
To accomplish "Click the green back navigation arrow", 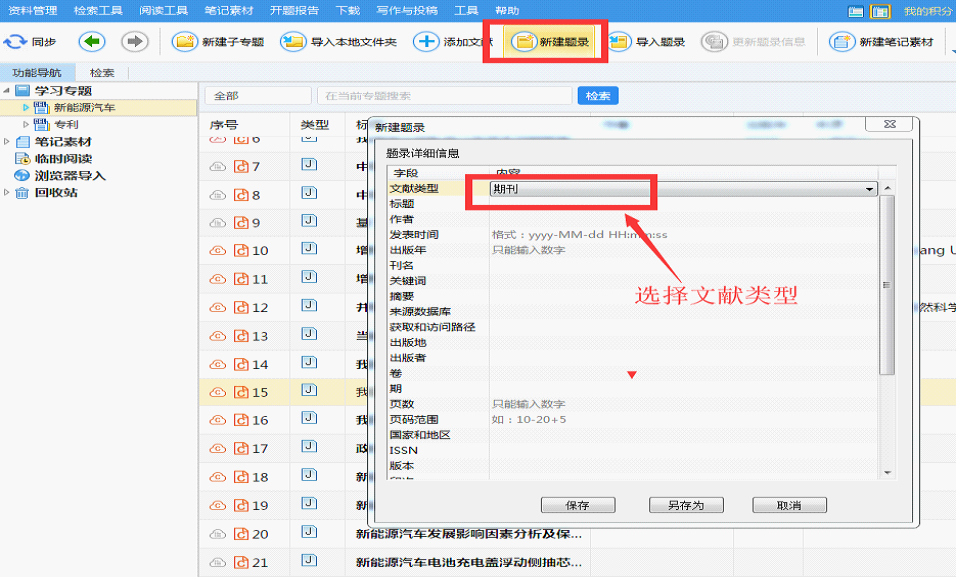I will point(91,43).
